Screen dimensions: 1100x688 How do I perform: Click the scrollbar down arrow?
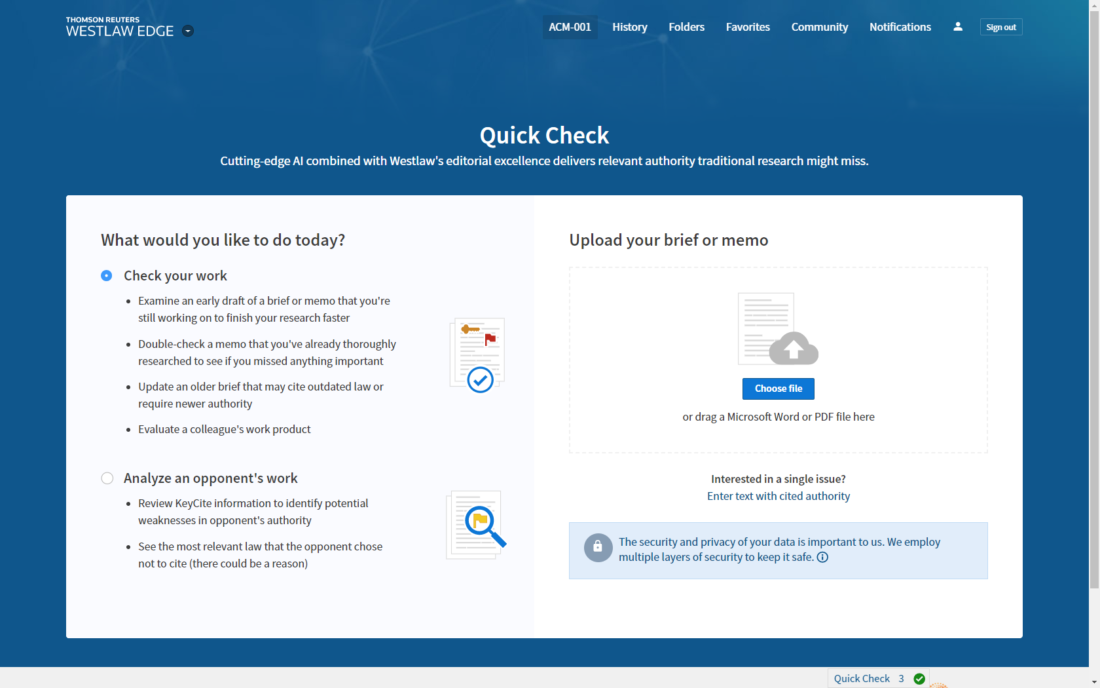pos(1094,682)
